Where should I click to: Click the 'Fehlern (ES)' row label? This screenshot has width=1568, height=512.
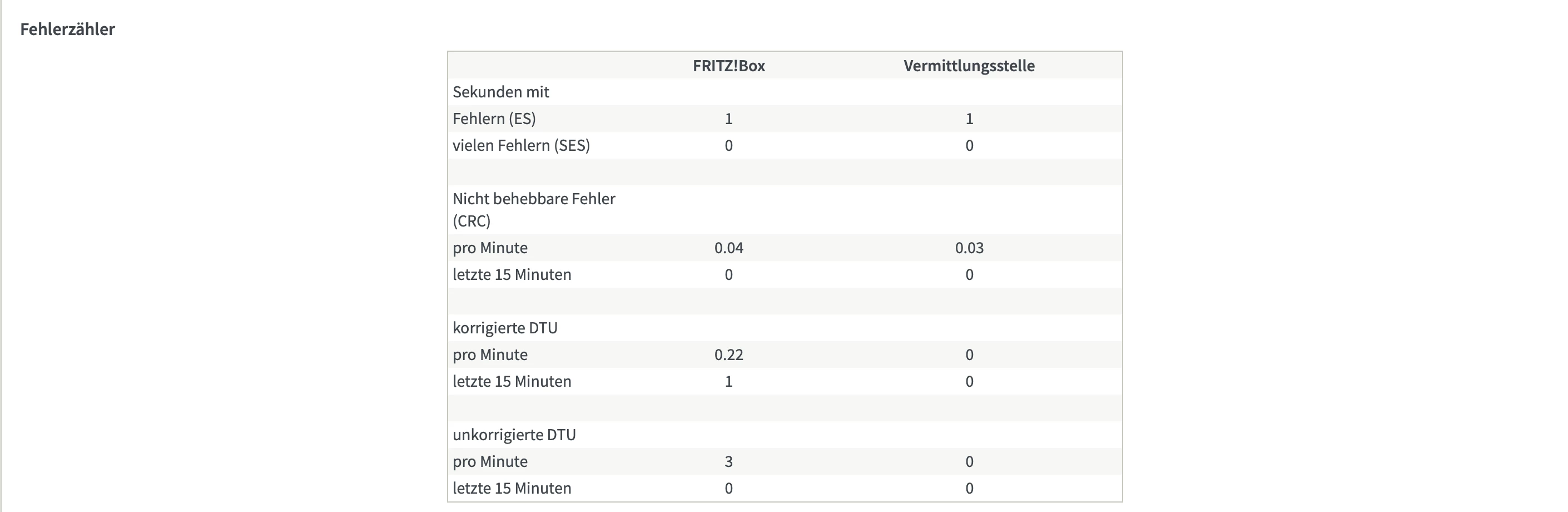(x=494, y=119)
